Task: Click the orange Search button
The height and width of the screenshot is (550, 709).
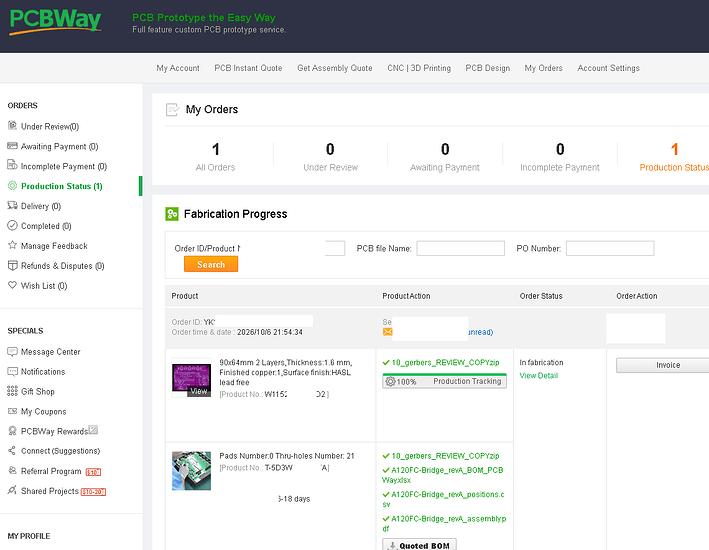Action: pos(211,264)
